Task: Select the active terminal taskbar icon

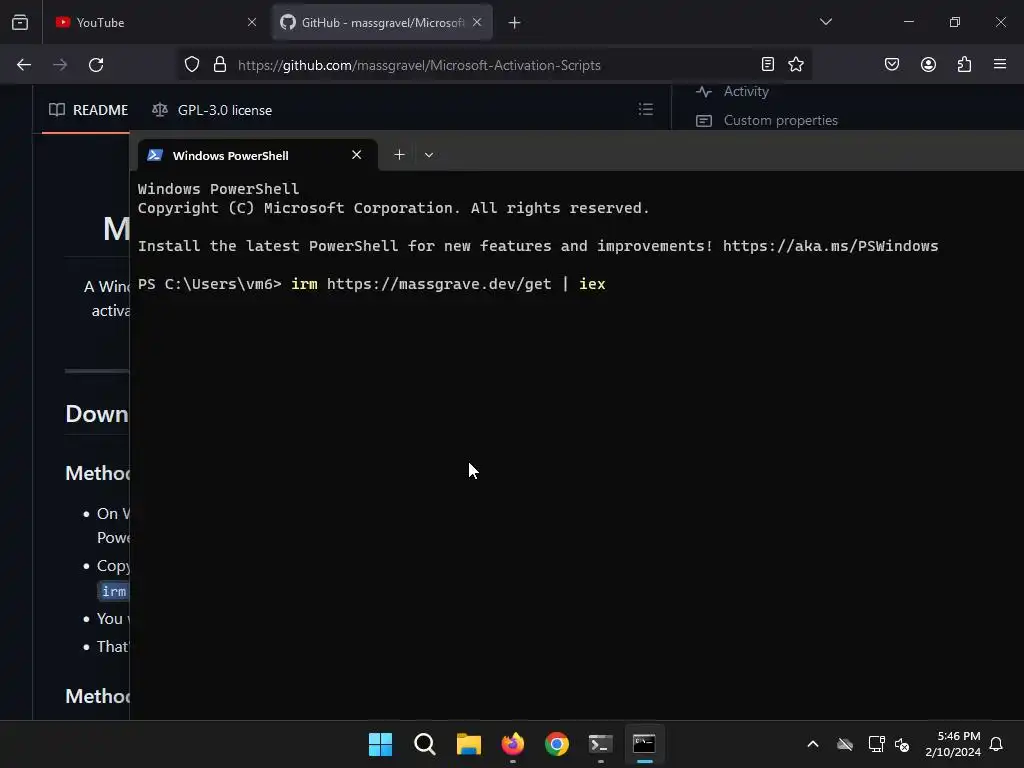Action: click(x=644, y=744)
